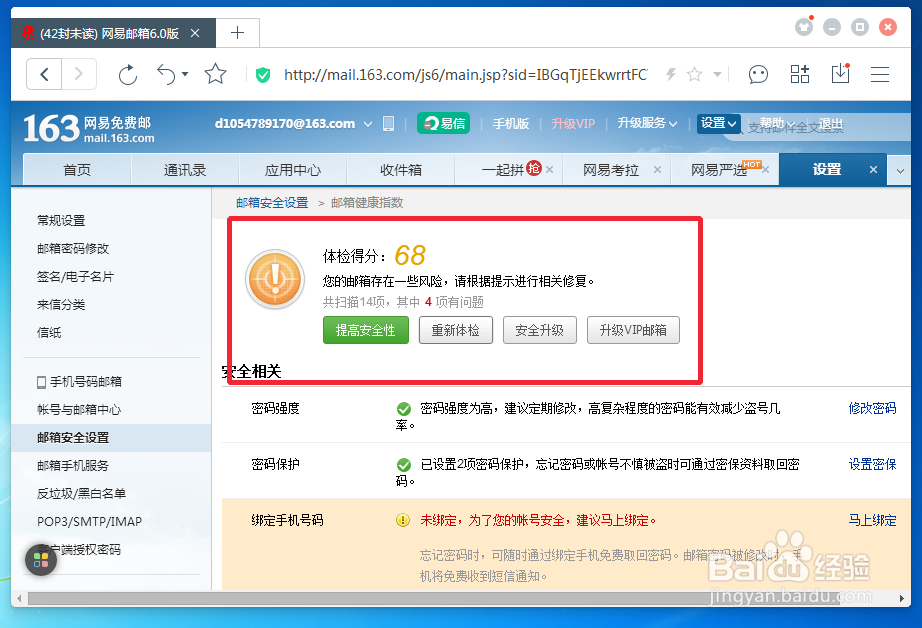Close the 网易考拉 tab
The image size is (922, 628).
click(657, 169)
